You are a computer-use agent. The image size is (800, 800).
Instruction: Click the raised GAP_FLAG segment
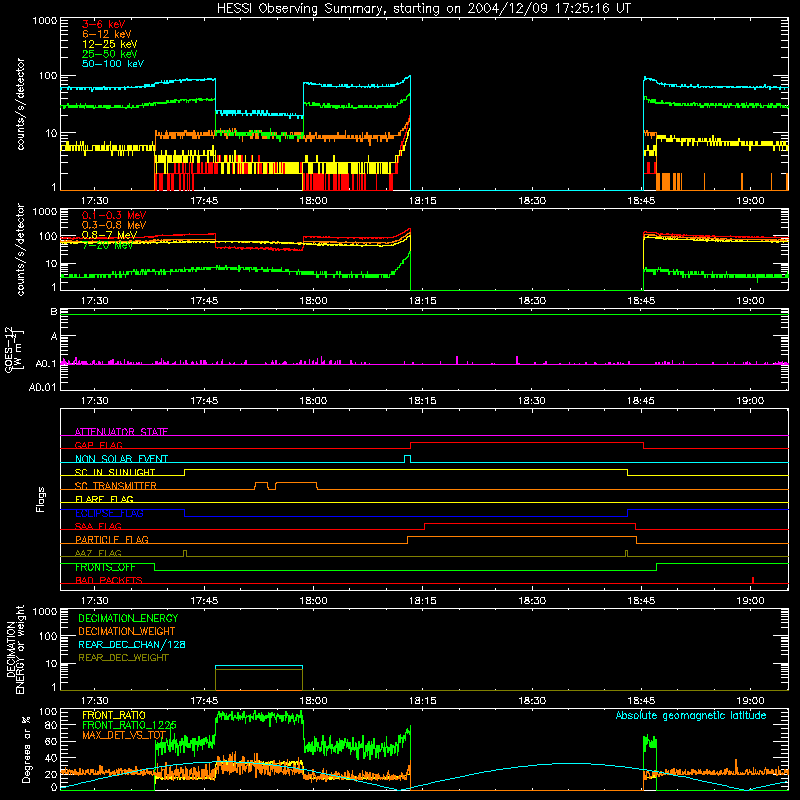point(527,443)
